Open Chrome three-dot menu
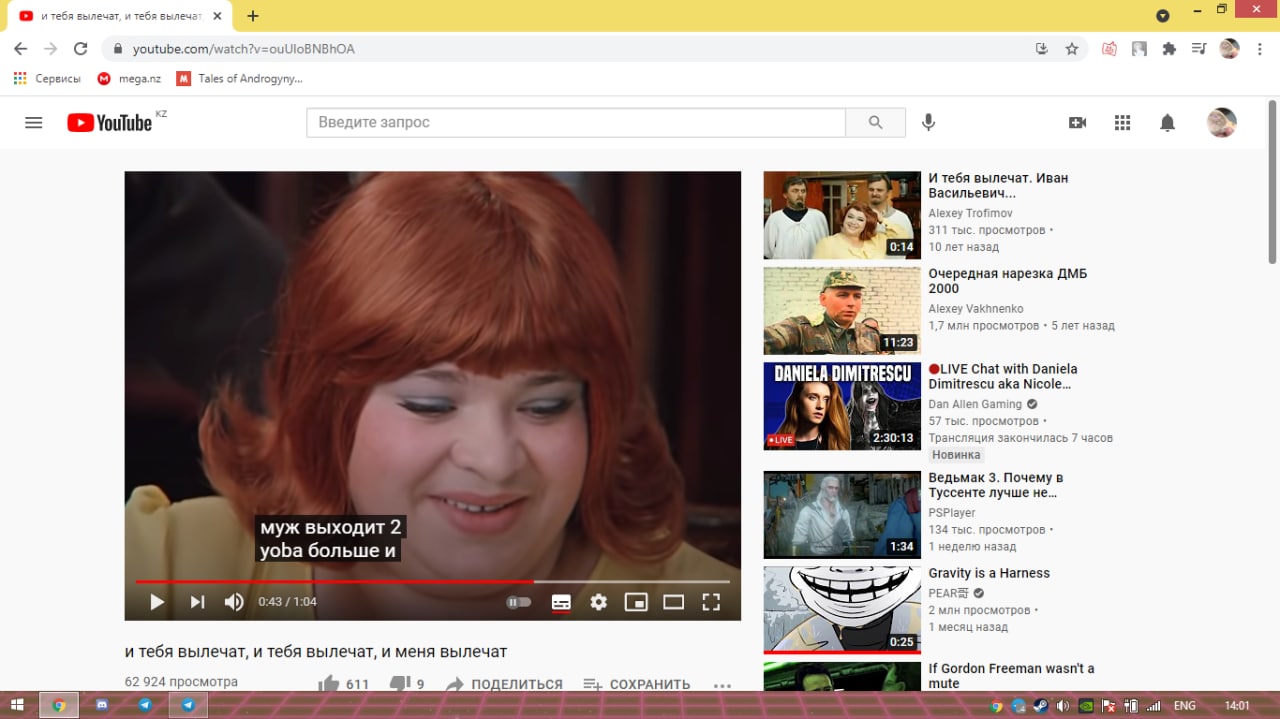The height and width of the screenshot is (719, 1280). (x=1260, y=48)
